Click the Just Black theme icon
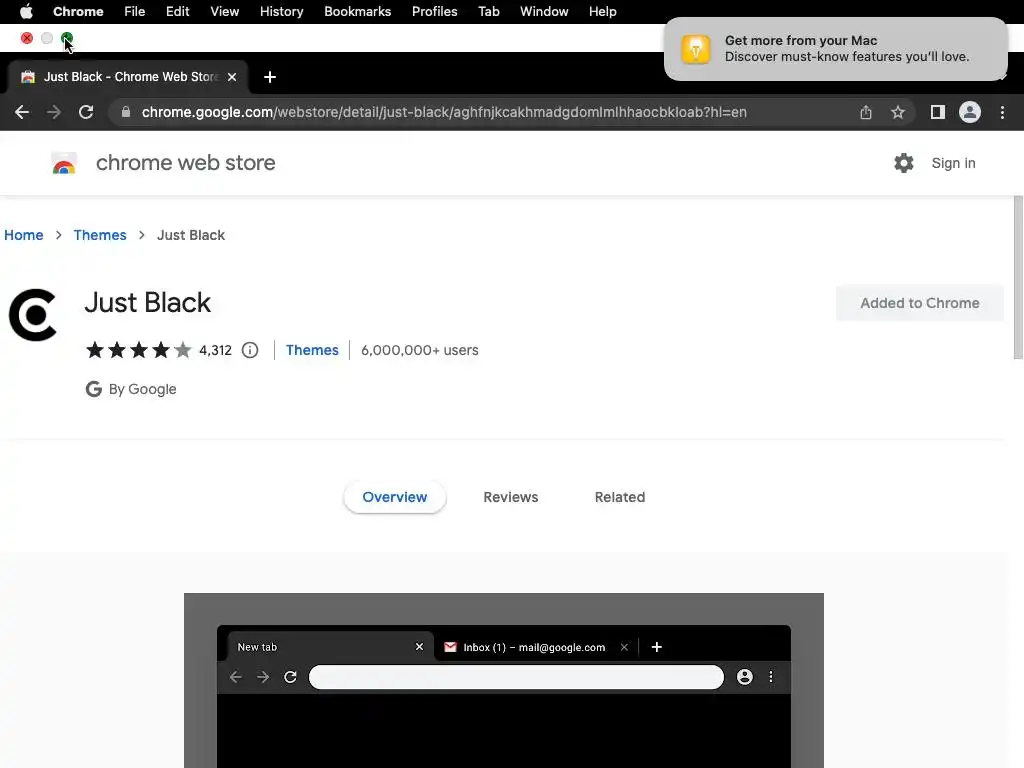Viewport: 1024px width, 768px height. 33,315
